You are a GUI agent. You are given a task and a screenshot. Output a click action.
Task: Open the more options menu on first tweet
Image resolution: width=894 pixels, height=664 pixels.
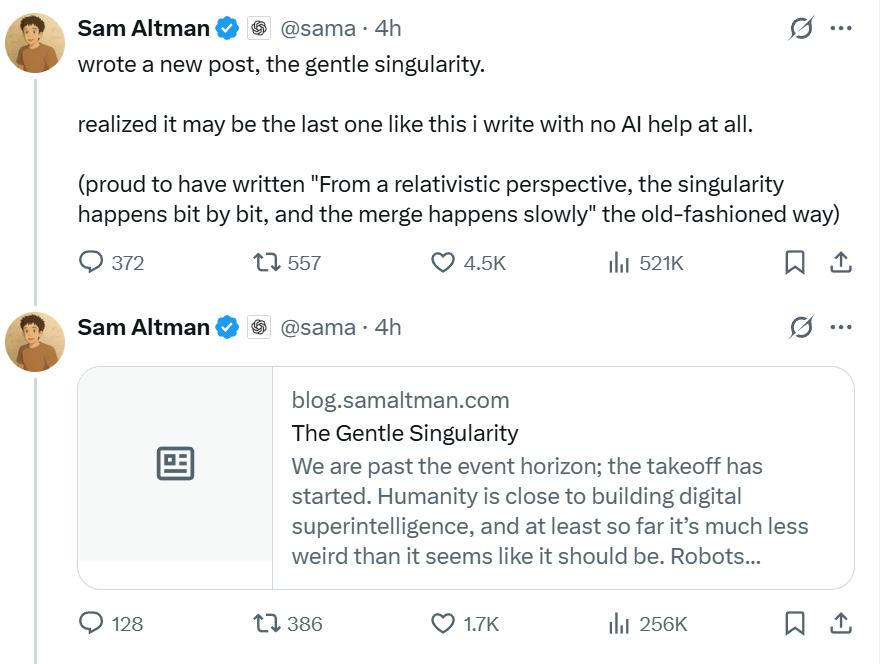(x=841, y=28)
